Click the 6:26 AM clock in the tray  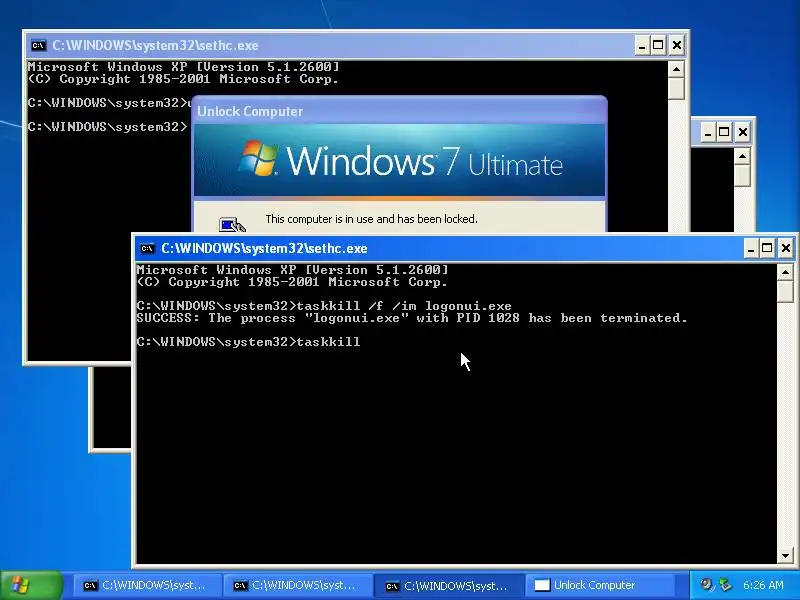pyautogui.click(x=763, y=585)
